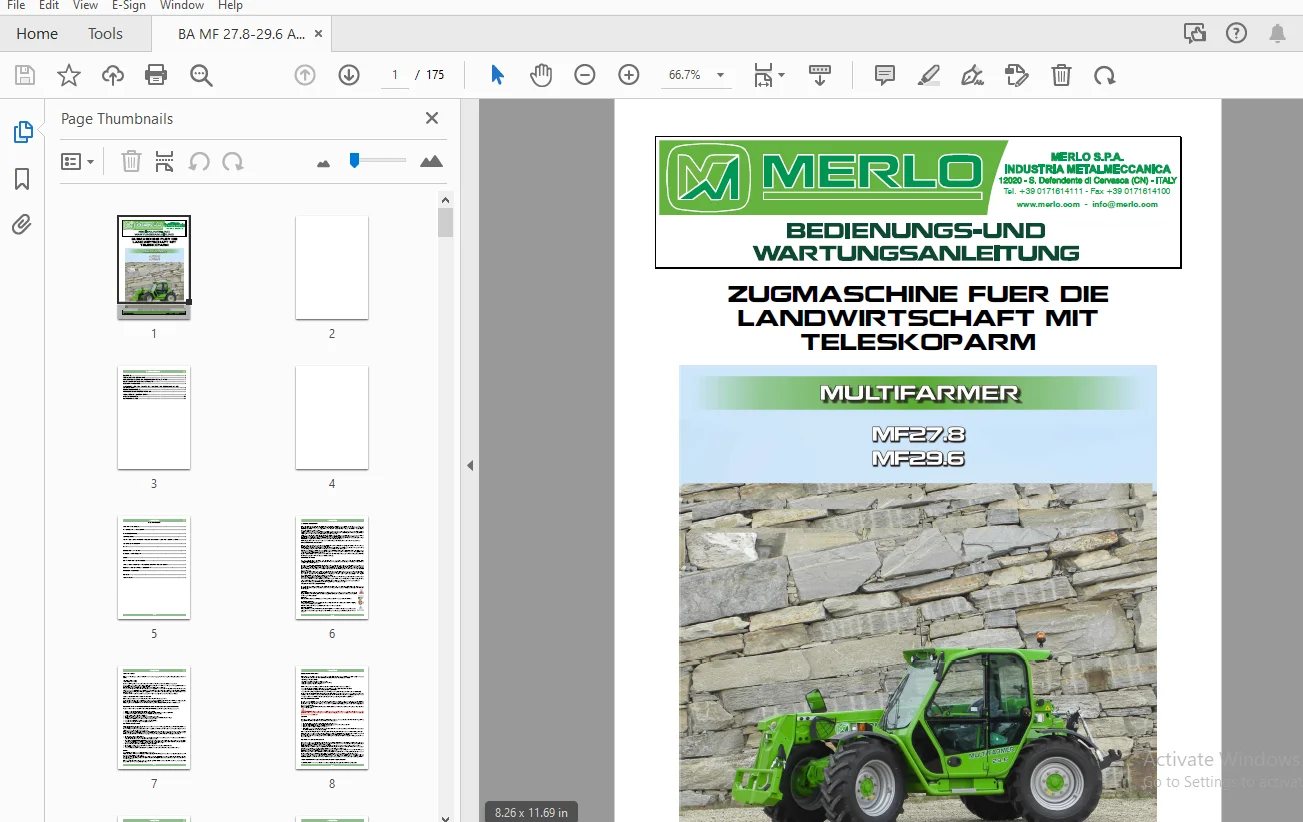Click the "Page Thumbnails" panel title
This screenshot has width=1303, height=822.
point(117,118)
